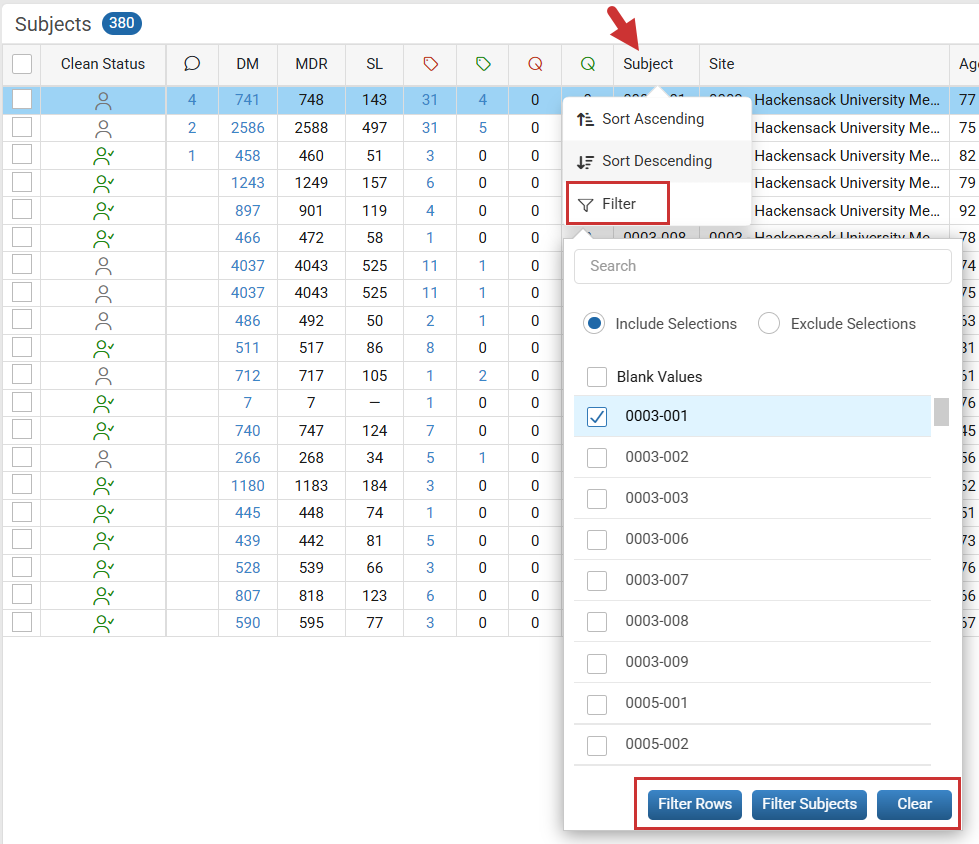Viewport: 979px width, 844px height.
Task: Check the 0003-002 filter checkbox
Action: pyautogui.click(x=597, y=458)
